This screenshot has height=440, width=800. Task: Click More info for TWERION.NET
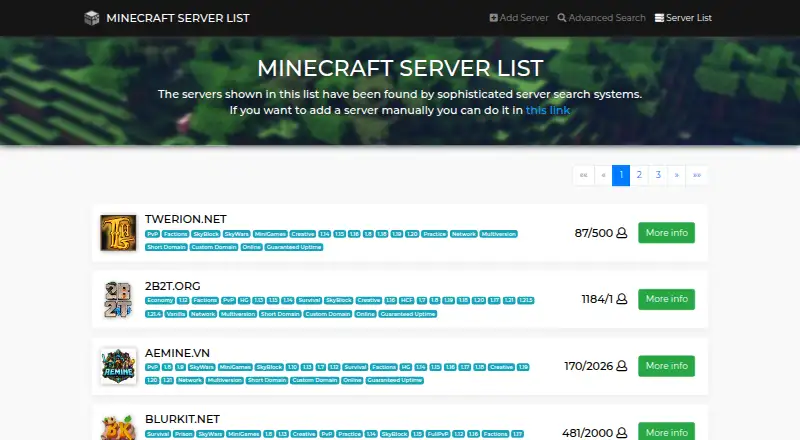(666, 233)
